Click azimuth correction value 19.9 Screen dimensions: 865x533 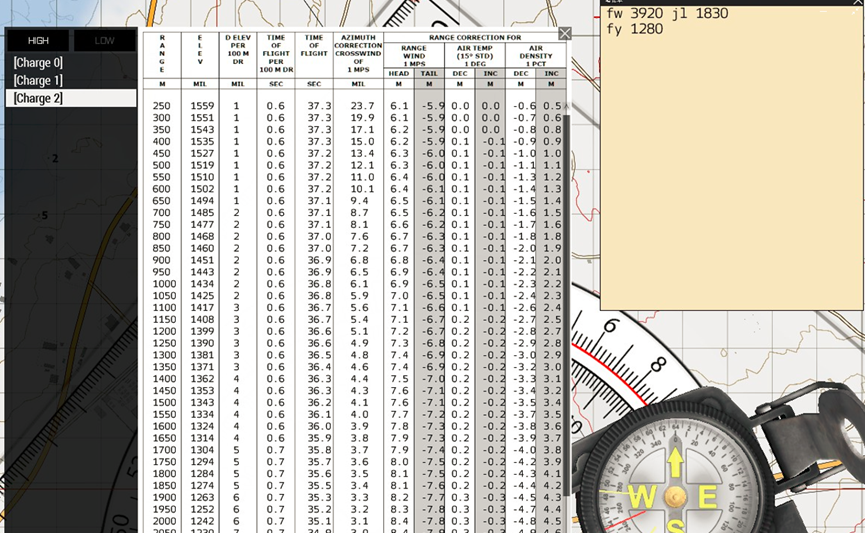(362, 118)
